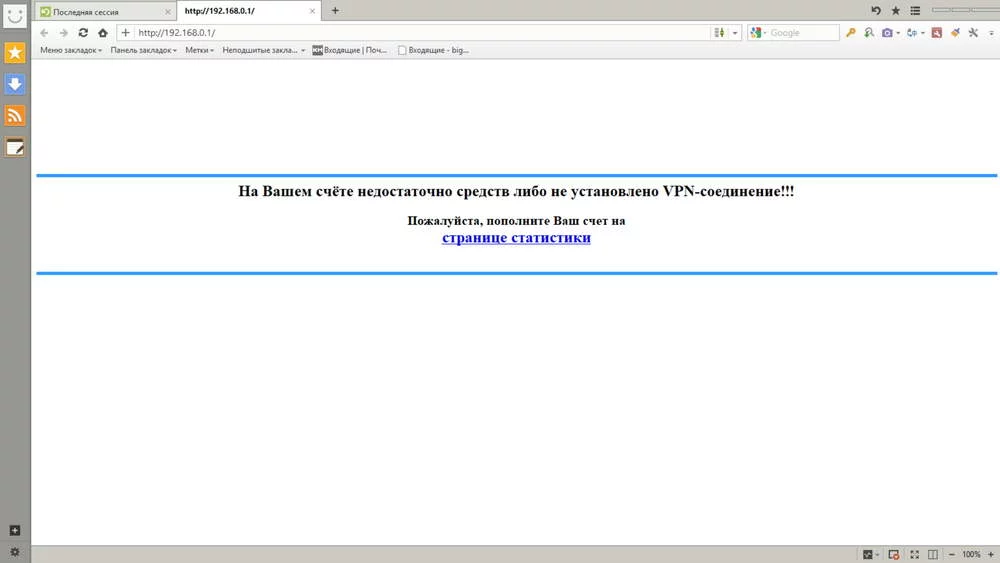1000x563 pixels.
Task: Open the password key manager
Action: (850, 33)
